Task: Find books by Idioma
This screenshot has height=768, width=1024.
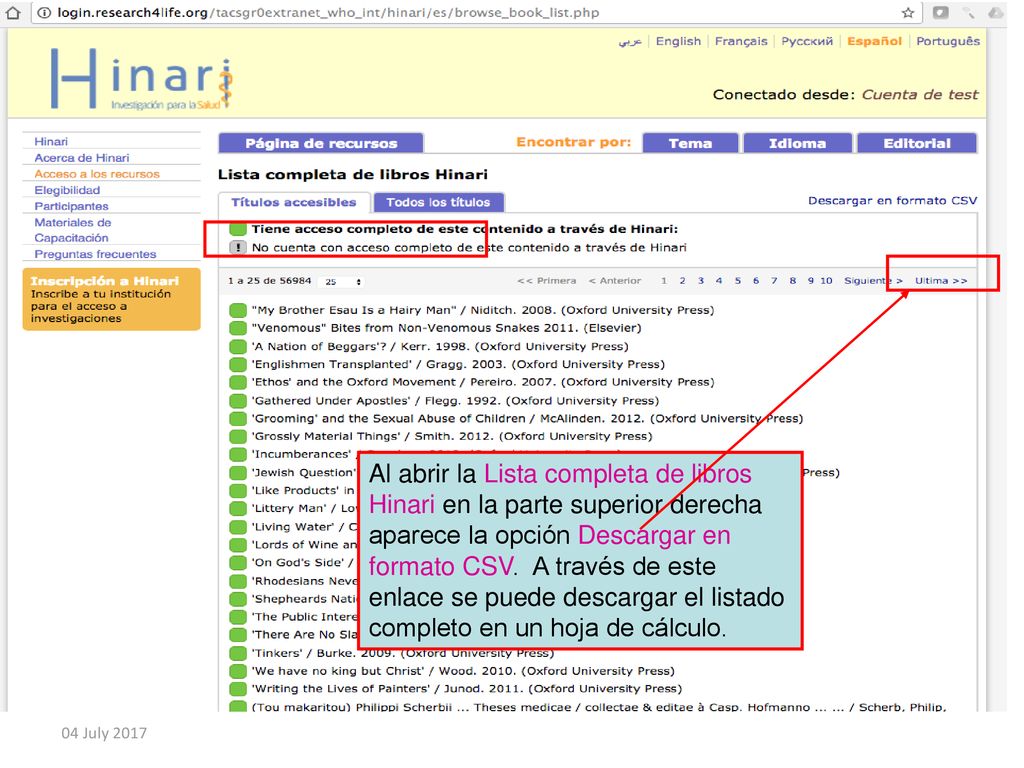Action: [797, 143]
